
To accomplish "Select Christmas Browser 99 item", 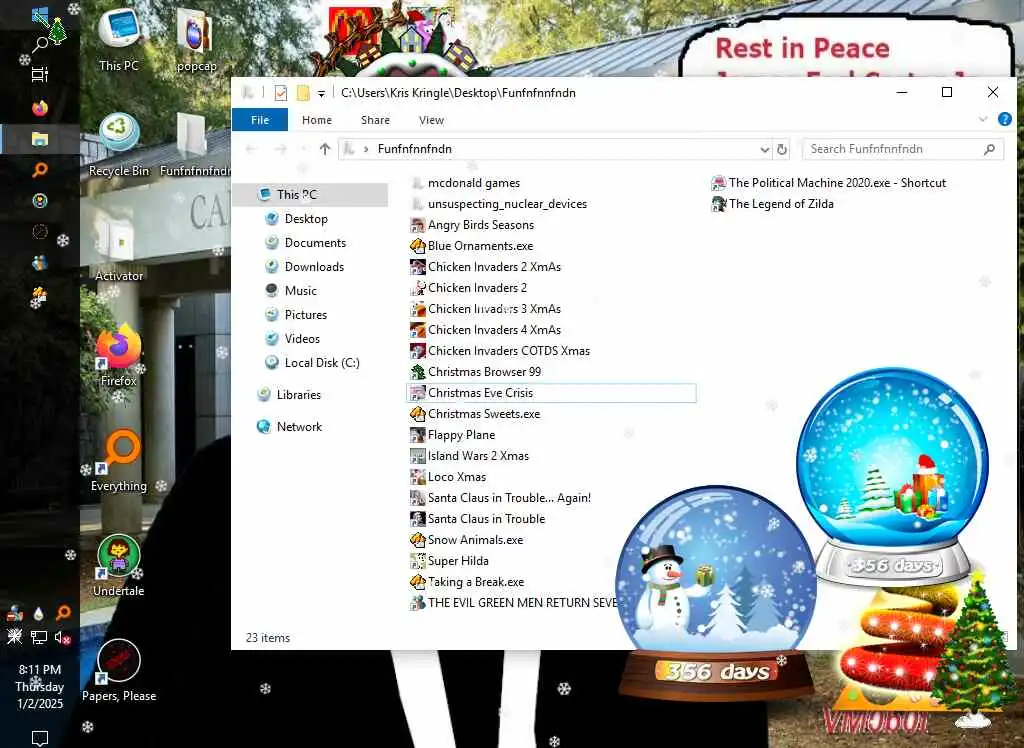I will tap(475, 372).
